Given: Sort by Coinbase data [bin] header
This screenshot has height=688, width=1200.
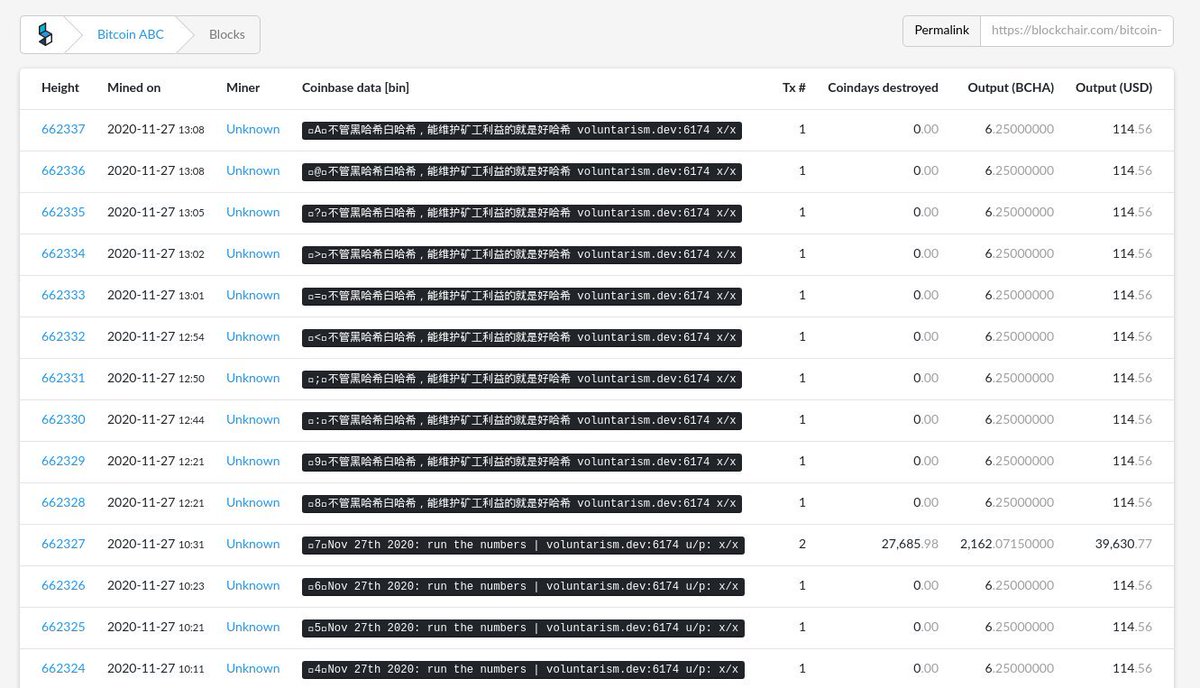Looking at the screenshot, I should tap(355, 88).
